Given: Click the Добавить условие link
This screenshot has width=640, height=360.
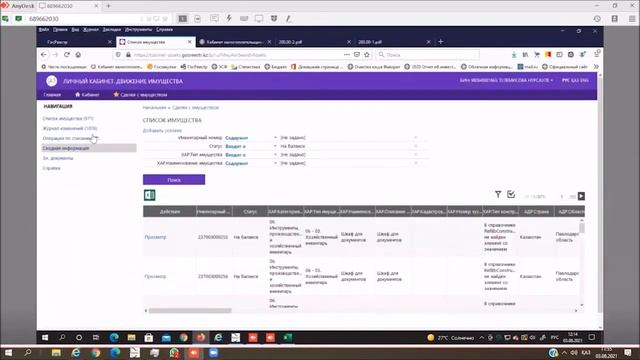Looking at the screenshot, I should pyautogui.click(x=162, y=131).
